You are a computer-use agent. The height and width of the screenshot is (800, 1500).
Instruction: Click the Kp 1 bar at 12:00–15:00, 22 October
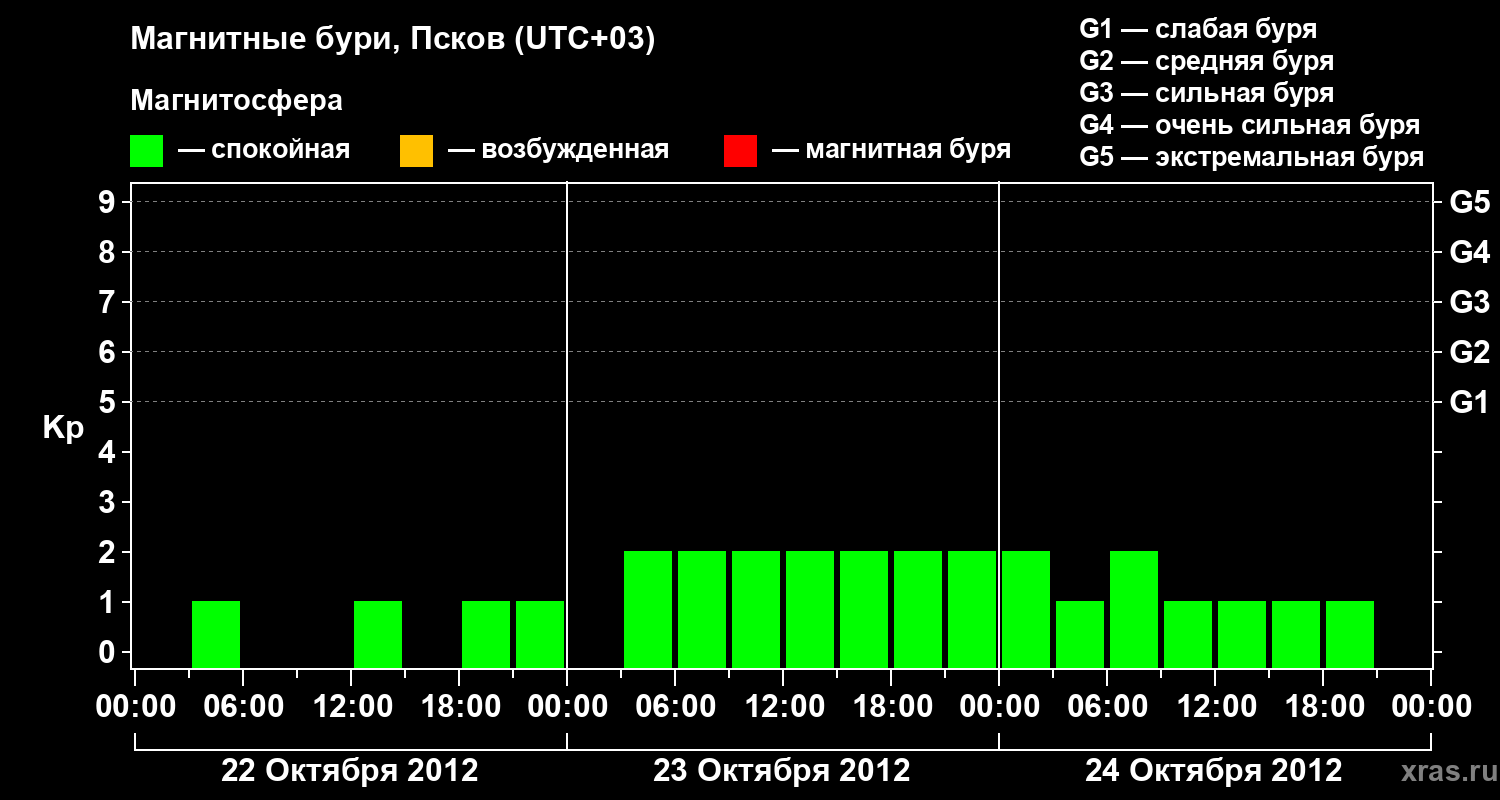tap(378, 634)
